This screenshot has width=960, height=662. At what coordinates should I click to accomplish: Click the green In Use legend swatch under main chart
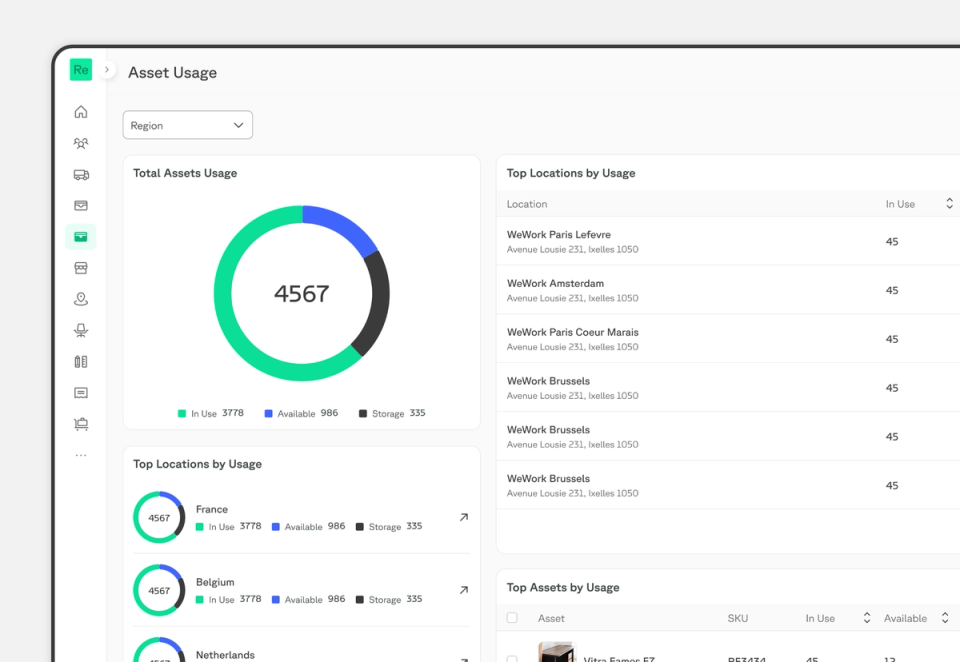tap(182, 414)
